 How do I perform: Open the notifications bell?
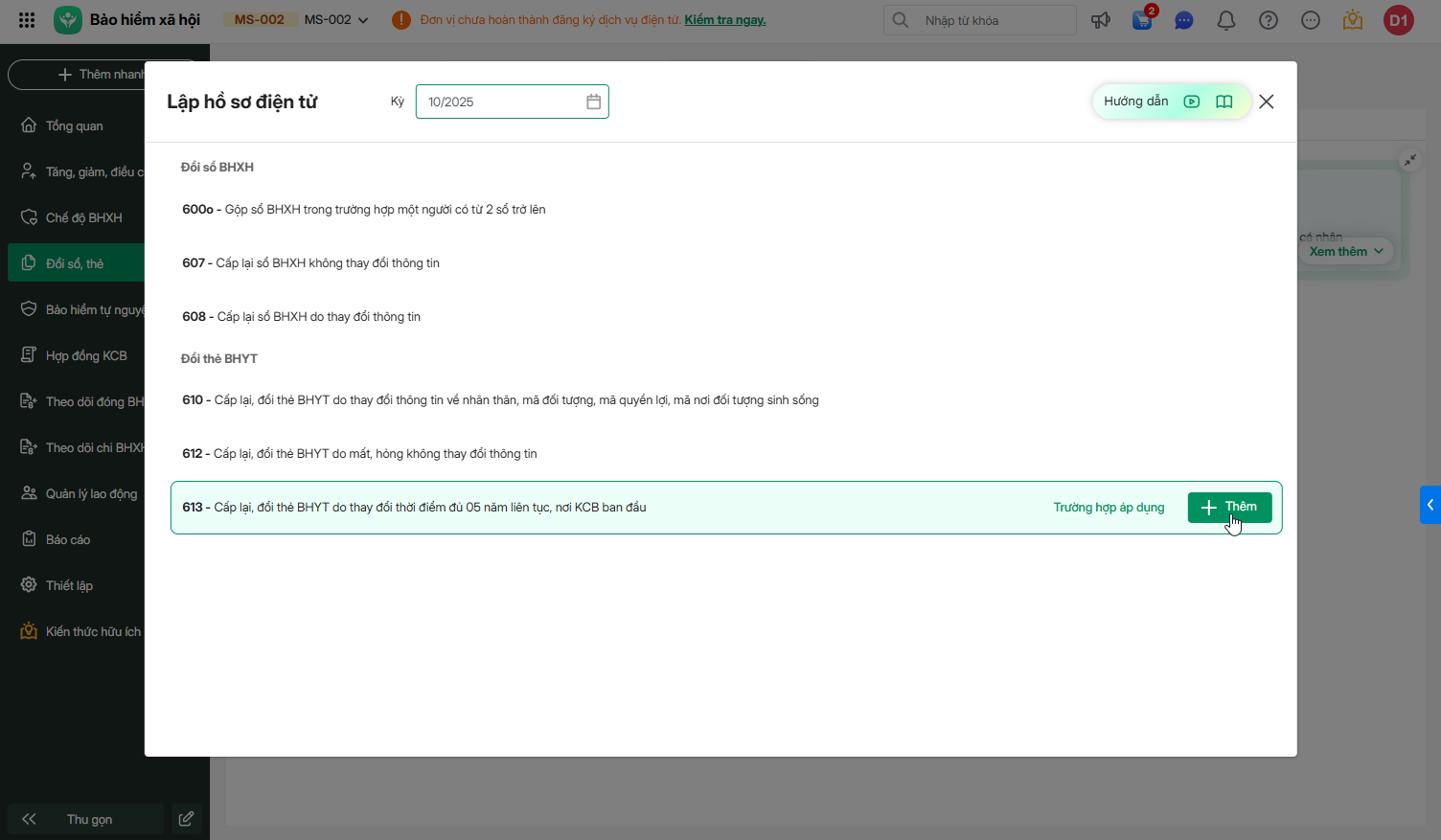[x=1226, y=20]
